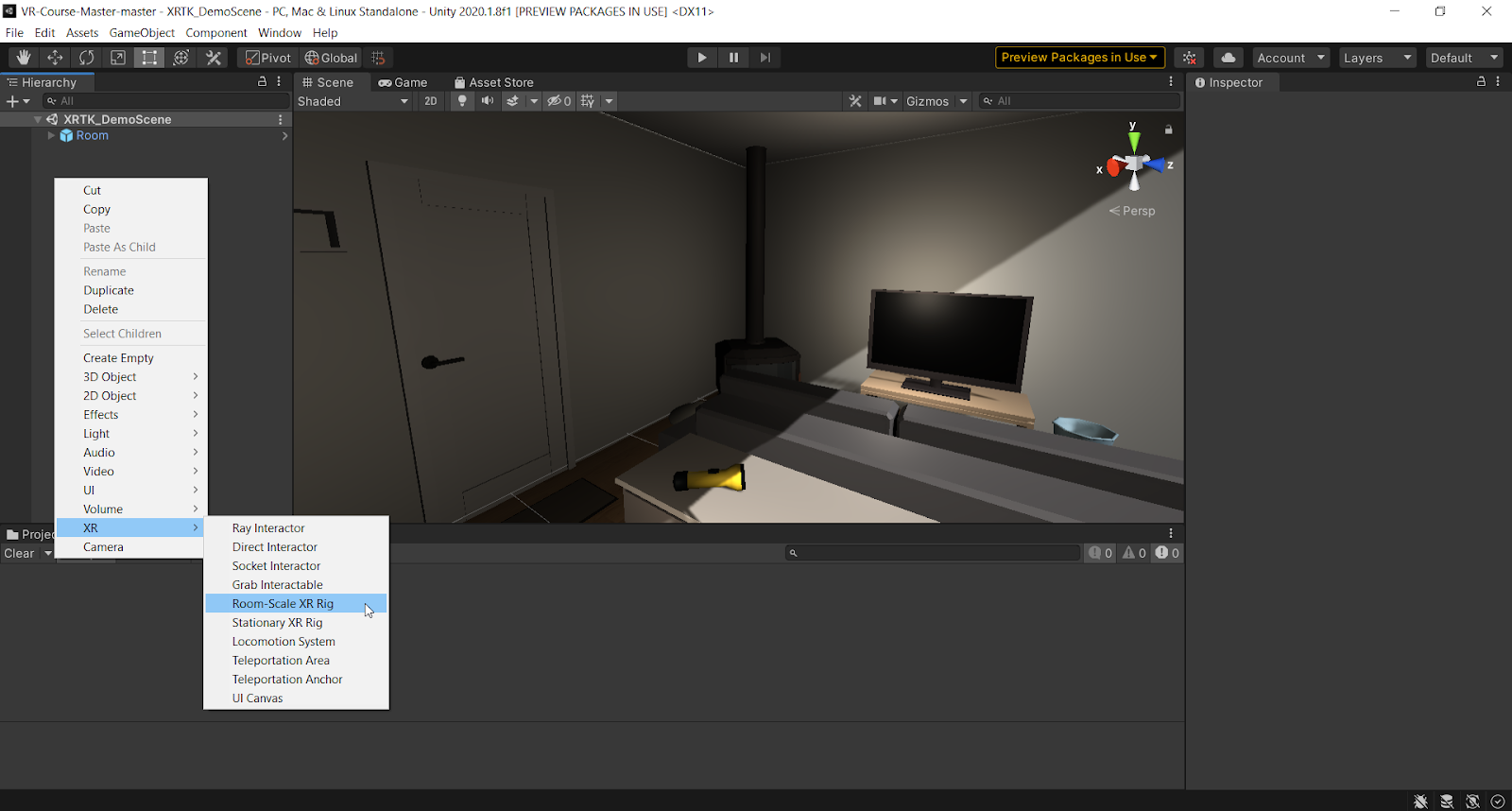Click the green Y axis on gizmo
The image size is (1512, 811).
(x=1134, y=142)
